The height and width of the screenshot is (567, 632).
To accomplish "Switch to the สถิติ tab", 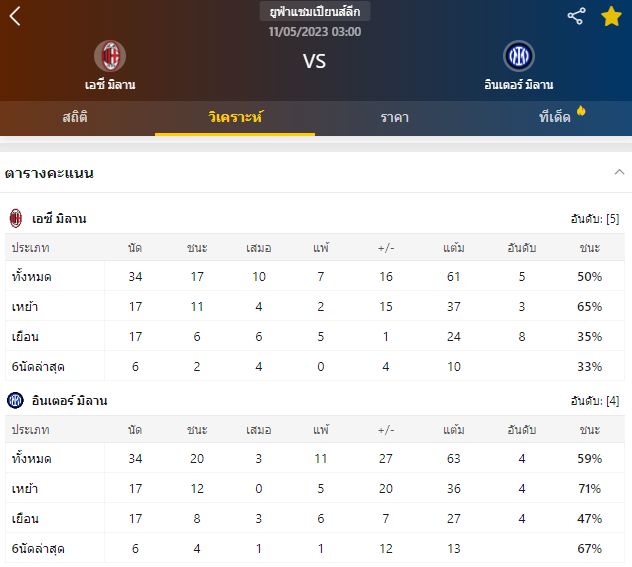I will (x=75, y=117).
